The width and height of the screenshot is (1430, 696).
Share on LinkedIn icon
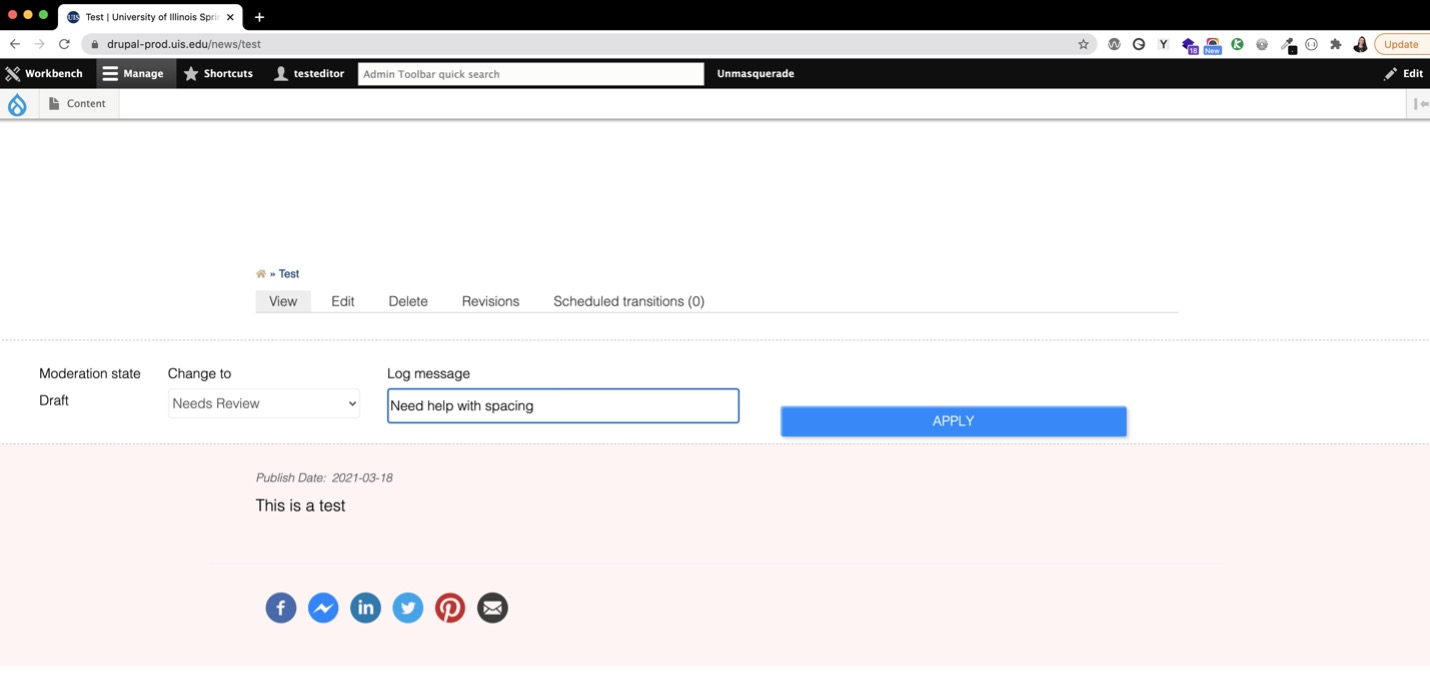coord(365,607)
